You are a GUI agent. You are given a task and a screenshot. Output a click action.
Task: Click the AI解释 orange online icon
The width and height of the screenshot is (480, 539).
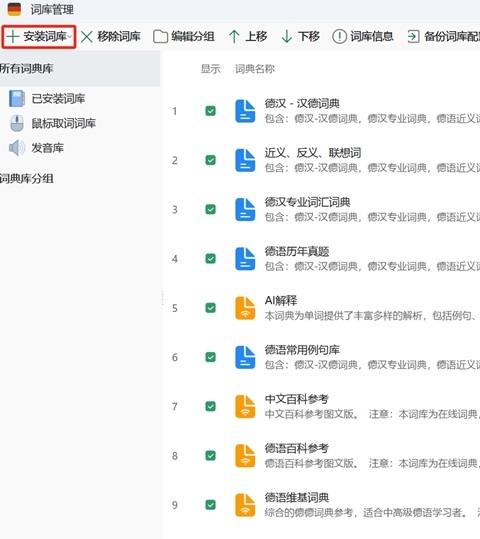(x=245, y=308)
